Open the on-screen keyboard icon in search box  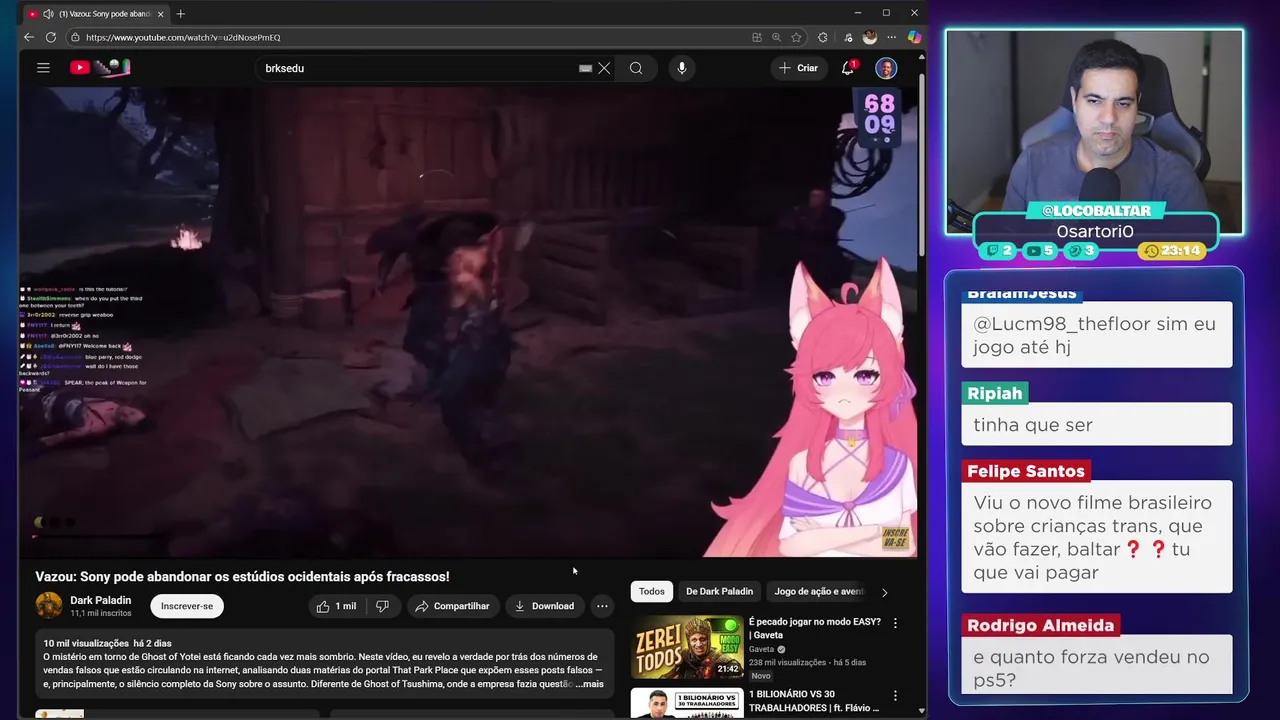(x=585, y=68)
